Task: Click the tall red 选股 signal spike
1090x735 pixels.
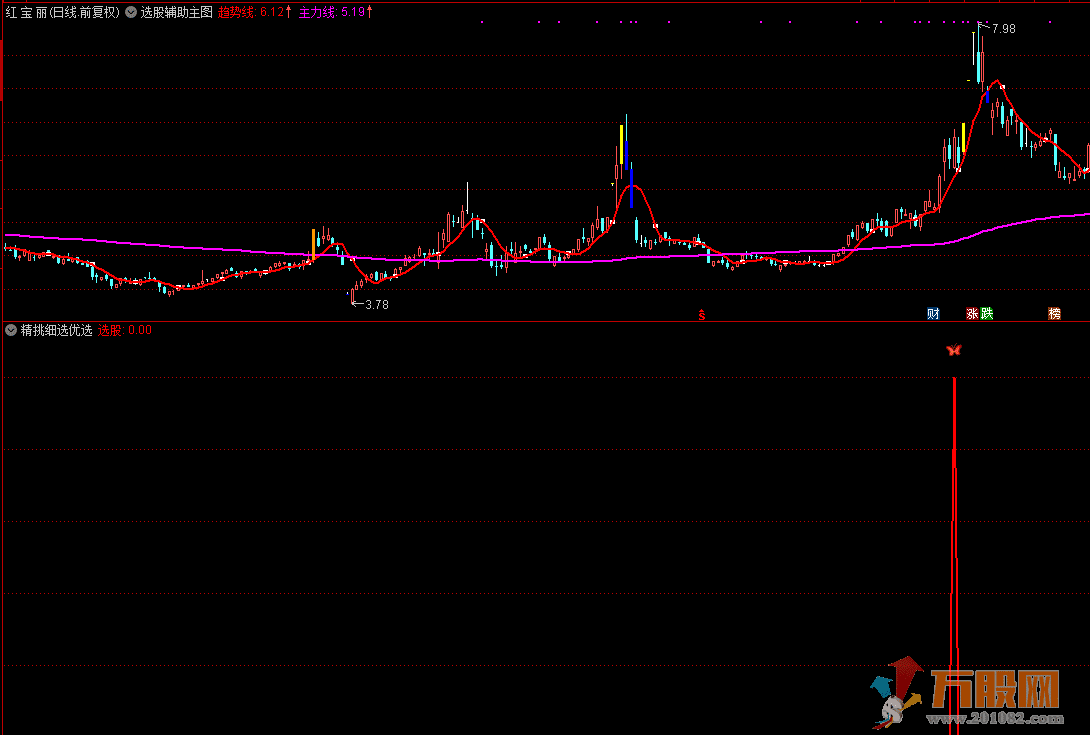Action: click(x=954, y=554)
